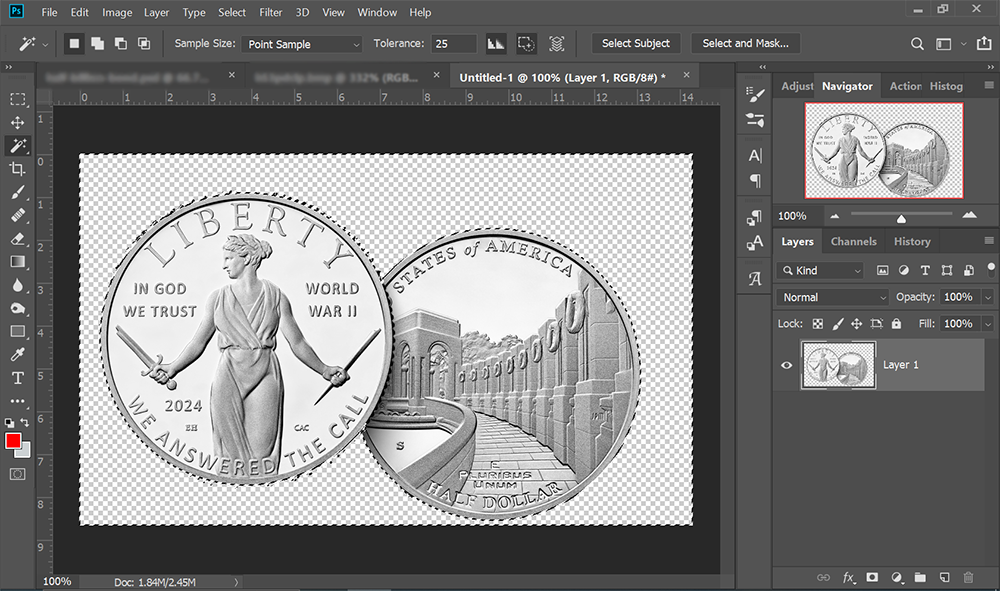This screenshot has width=1000, height=591.
Task: Pick the Eyedropper tool
Action: click(18, 354)
